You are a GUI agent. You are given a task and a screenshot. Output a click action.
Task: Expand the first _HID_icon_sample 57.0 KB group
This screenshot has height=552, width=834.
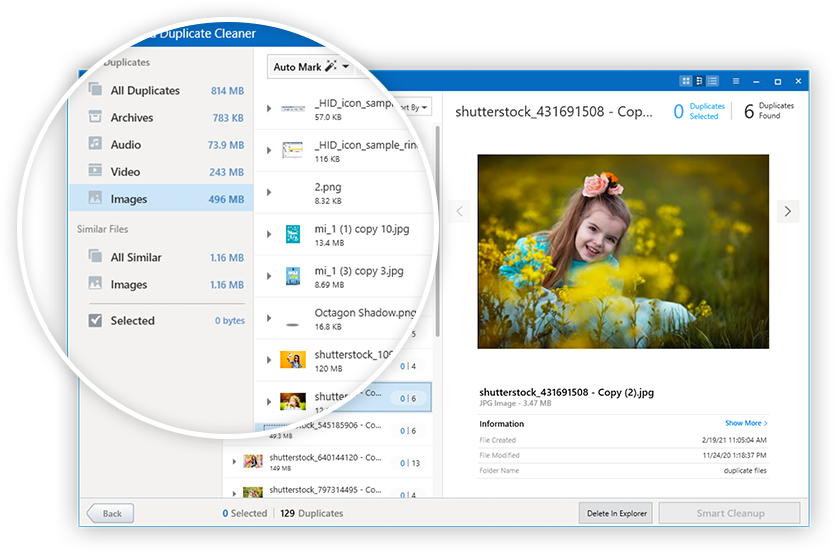pyautogui.click(x=269, y=108)
